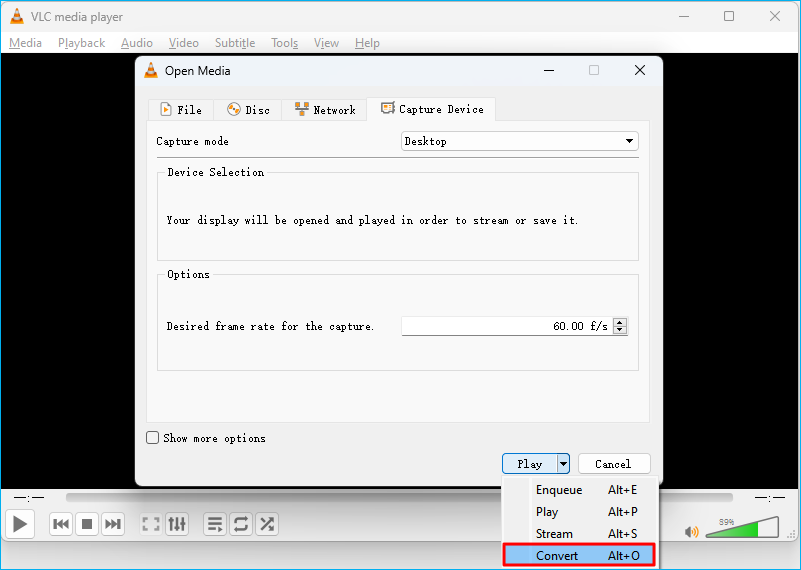Open the Tools menu
The width and height of the screenshot is (801, 570).
click(285, 43)
